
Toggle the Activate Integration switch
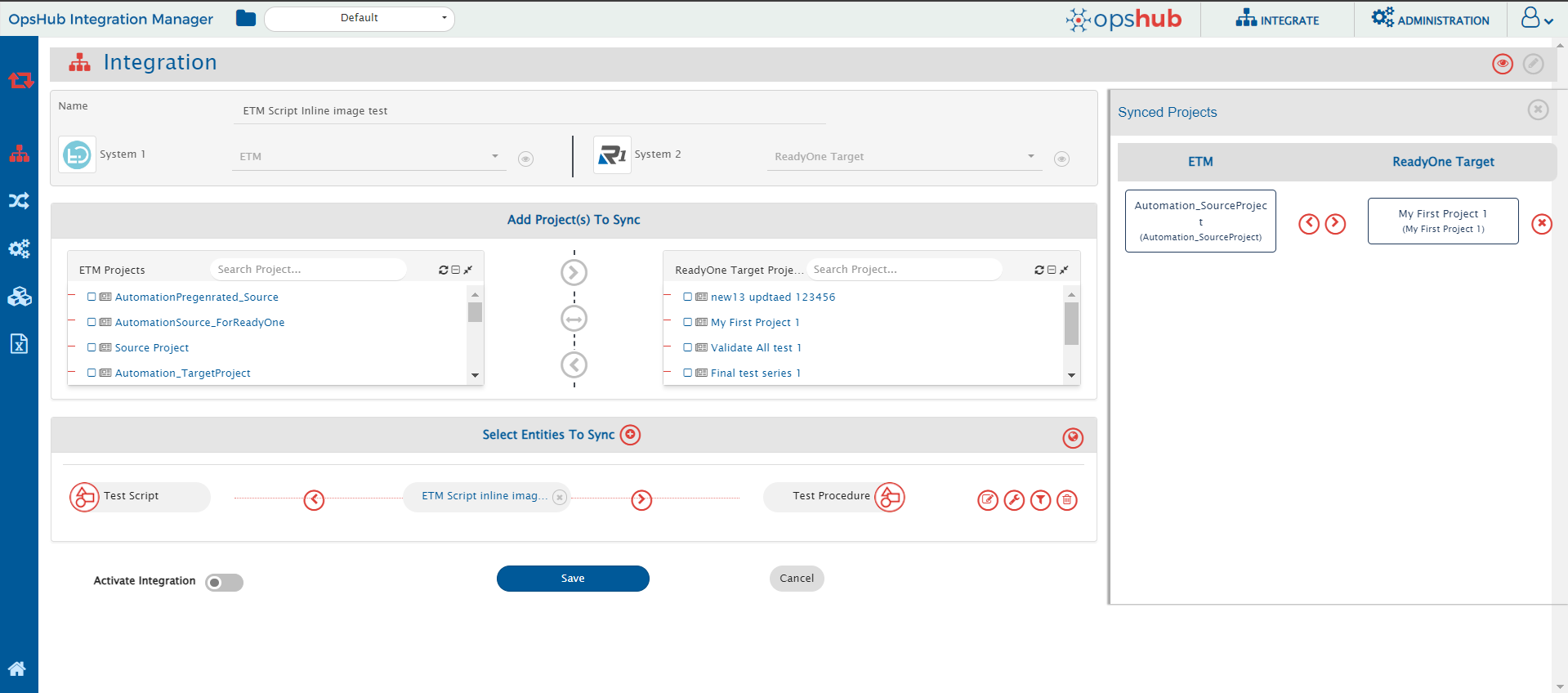click(x=224, y=583)
